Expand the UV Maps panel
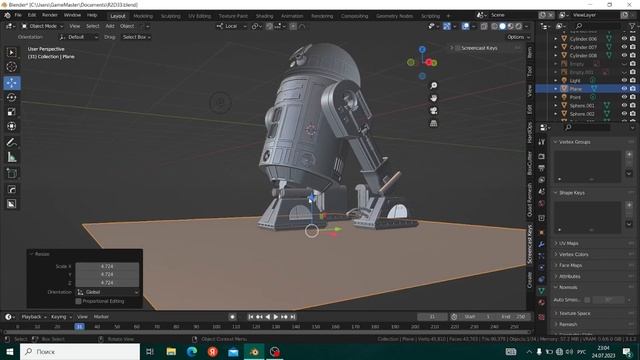Image resolution: width=640 pixels, height=360 pixels. (569, 243)
